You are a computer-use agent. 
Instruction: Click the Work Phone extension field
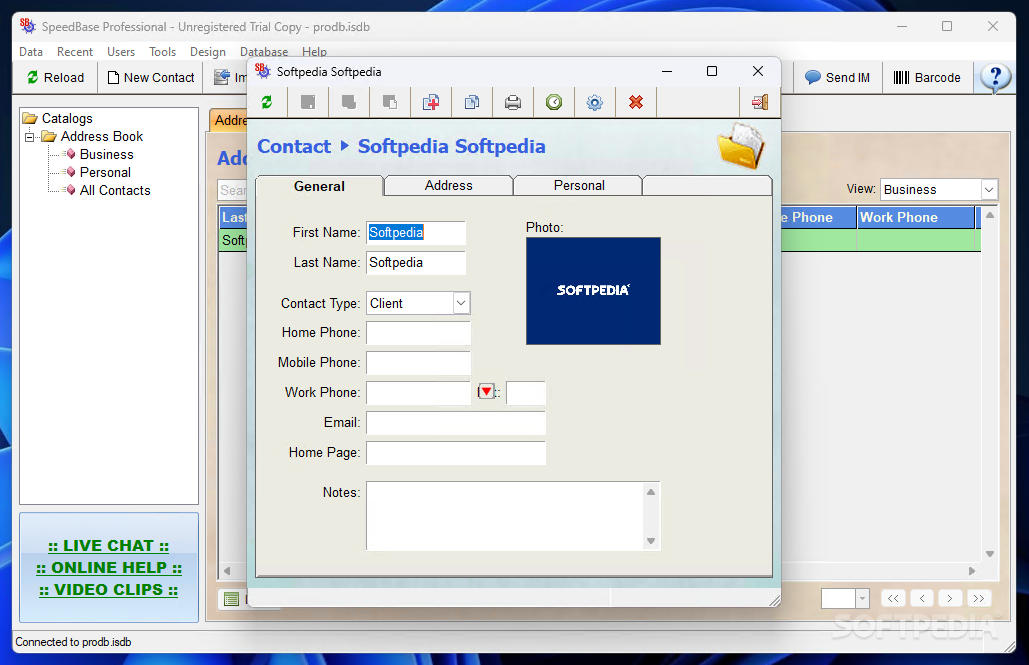pos(526,393)
